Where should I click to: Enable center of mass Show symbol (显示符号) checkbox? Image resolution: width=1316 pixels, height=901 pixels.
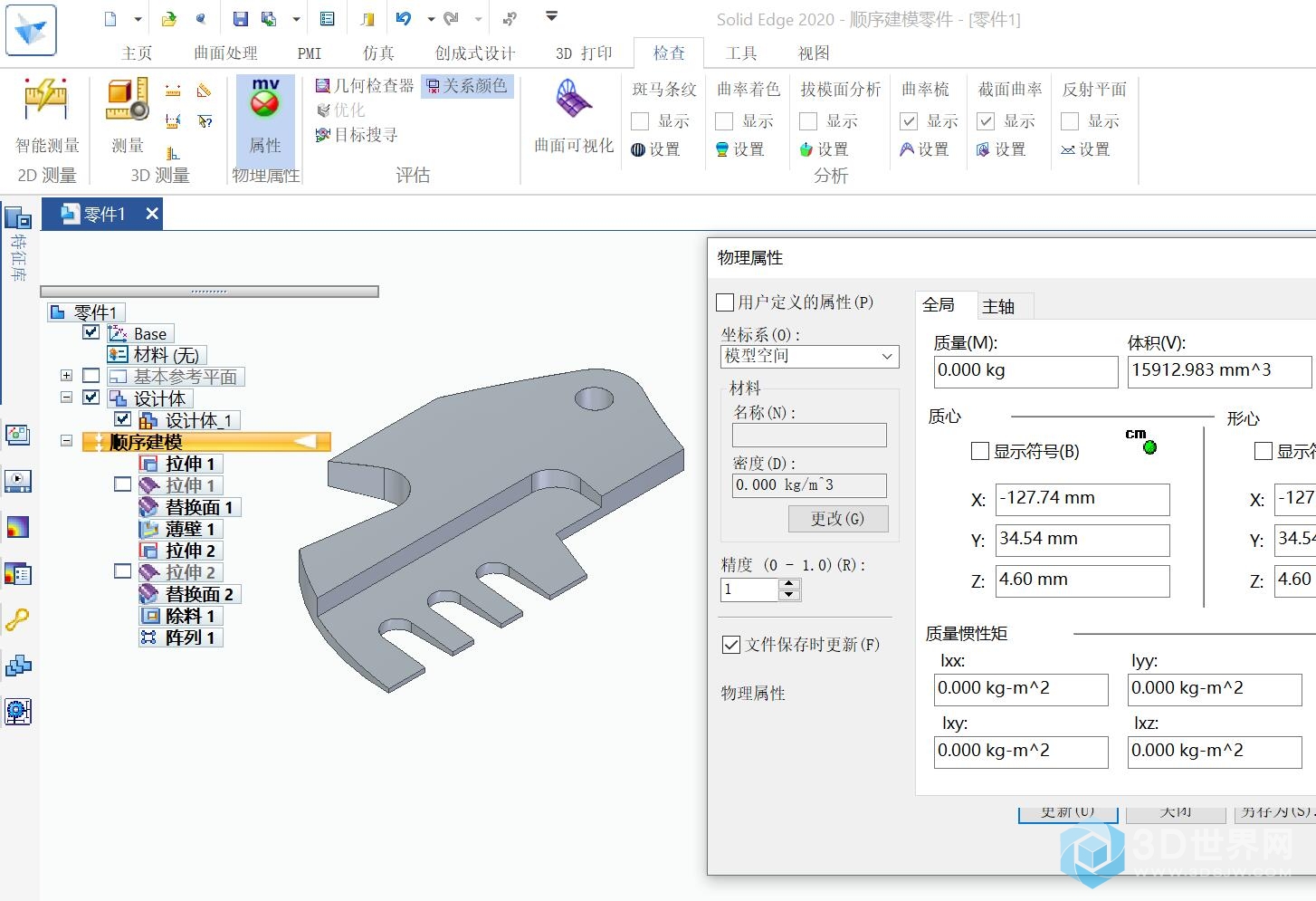(979, 451)
